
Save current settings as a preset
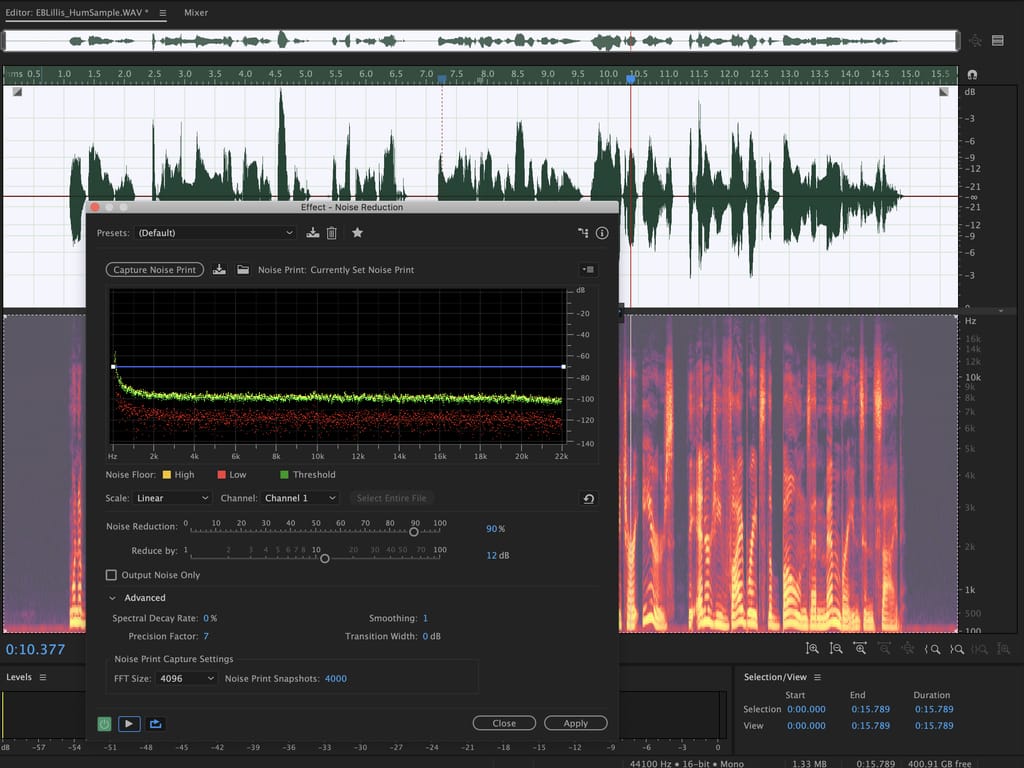click(x=313, y=233)
